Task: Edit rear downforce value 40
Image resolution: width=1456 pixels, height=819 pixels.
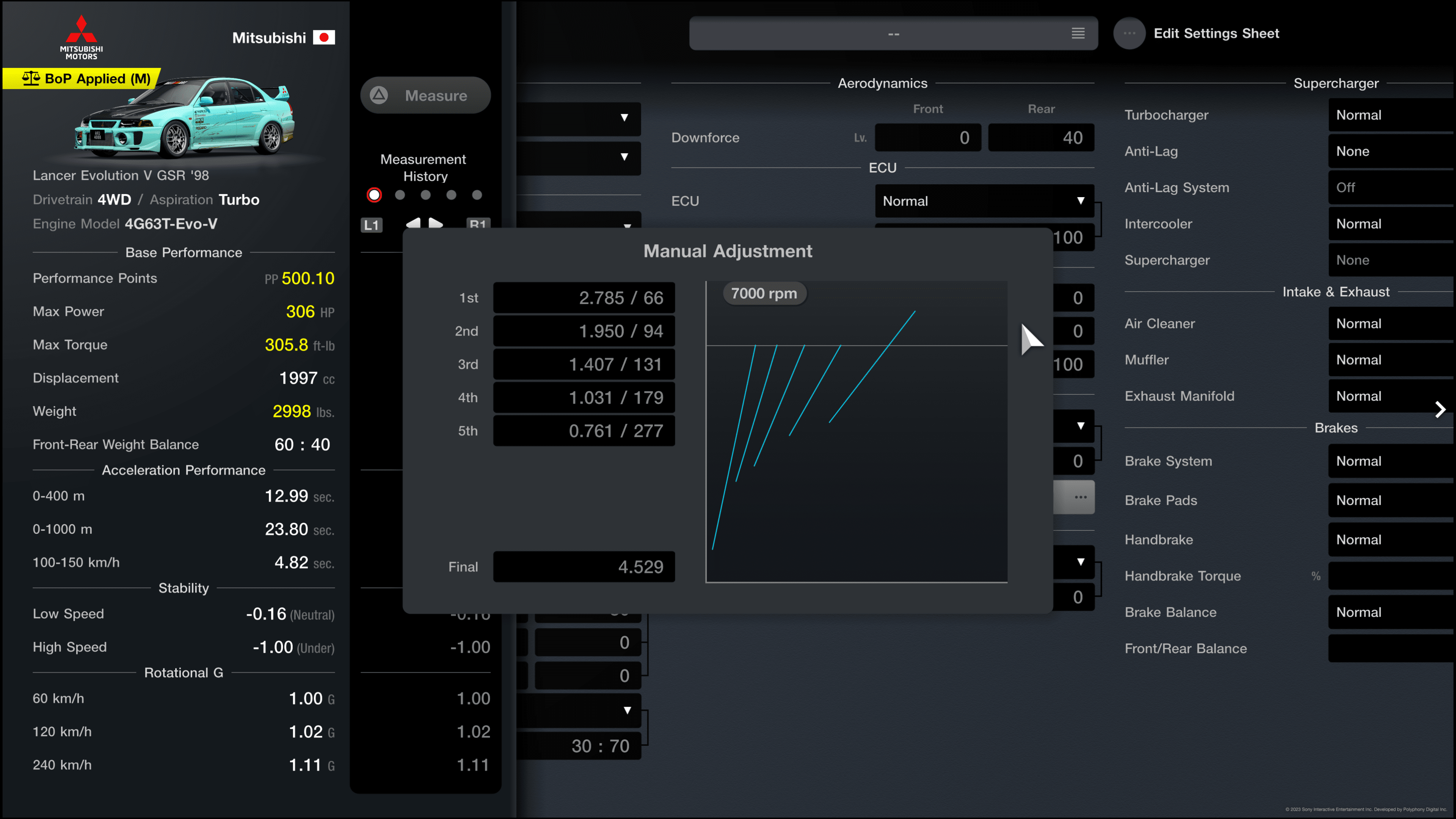Action: [x=1041, y=137]
